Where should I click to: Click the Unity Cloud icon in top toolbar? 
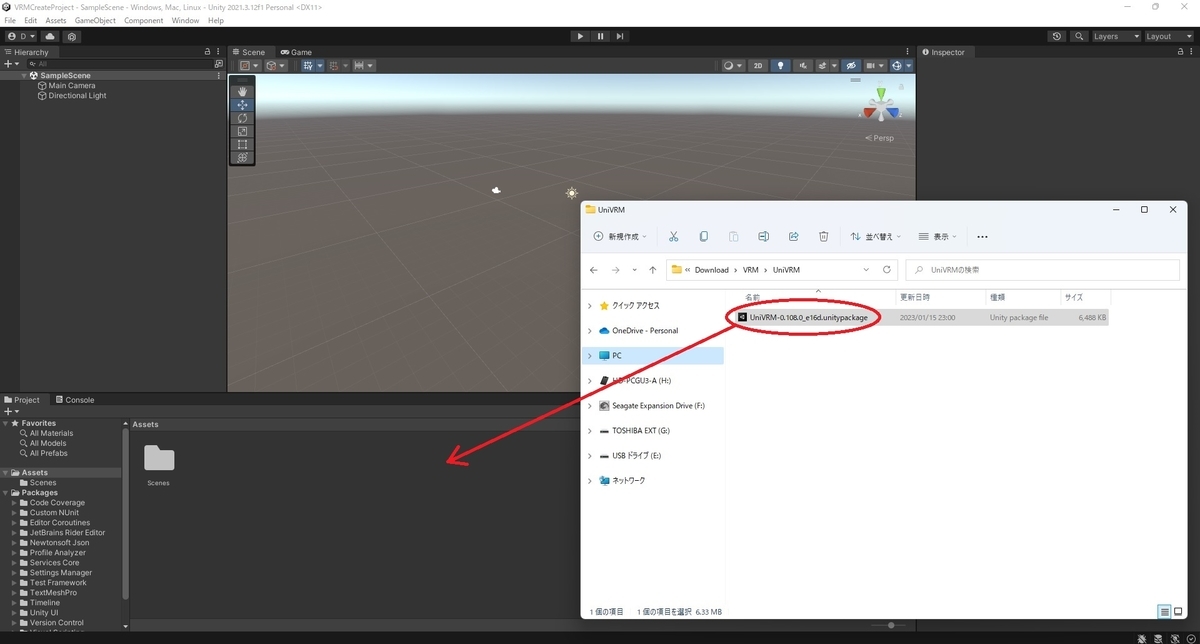pos(50,36)
